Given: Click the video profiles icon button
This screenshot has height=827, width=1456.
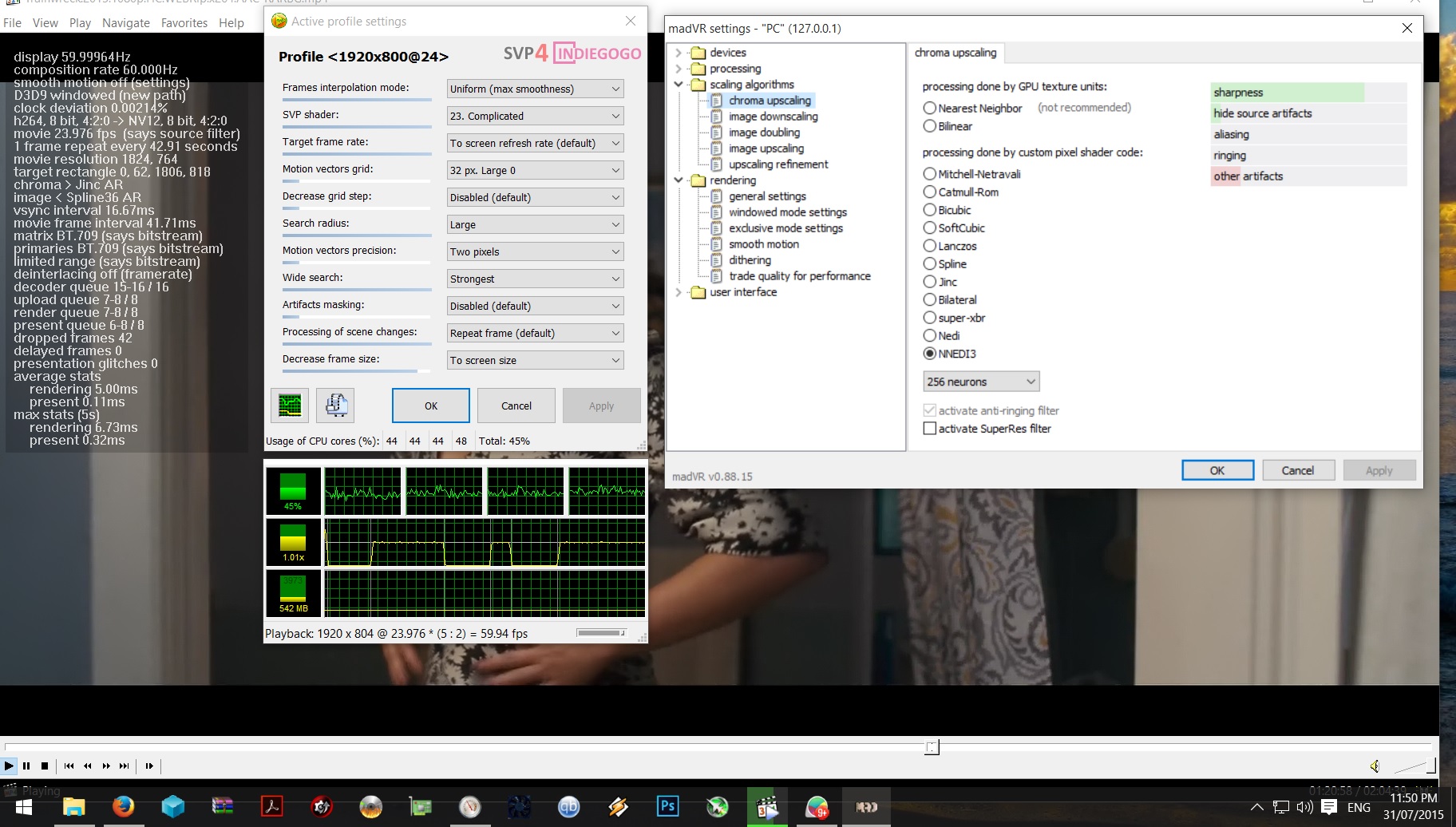Looking at the screenshot, I should 336,406.
